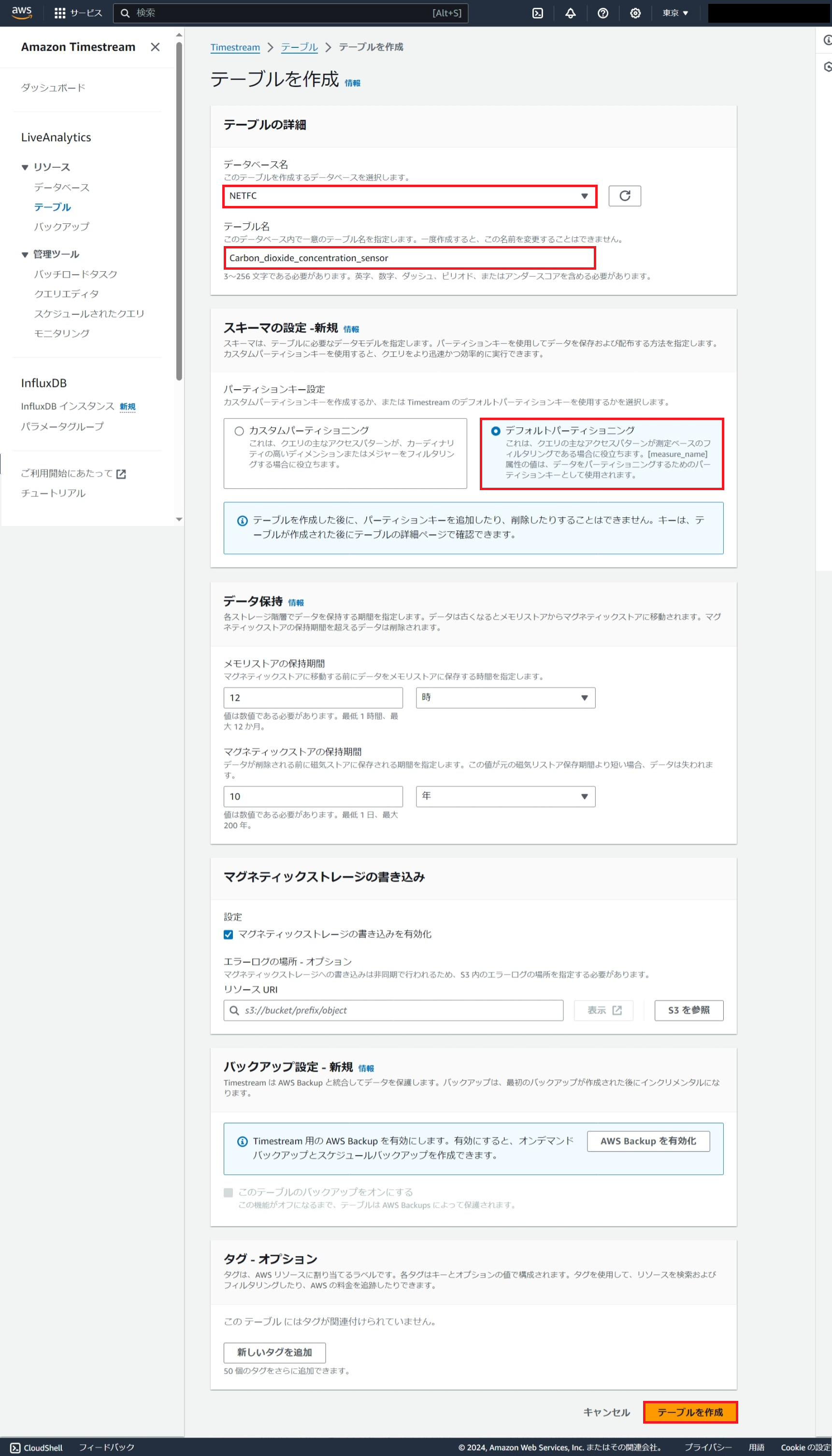Click the notifications bell icon

coord(570,13)
